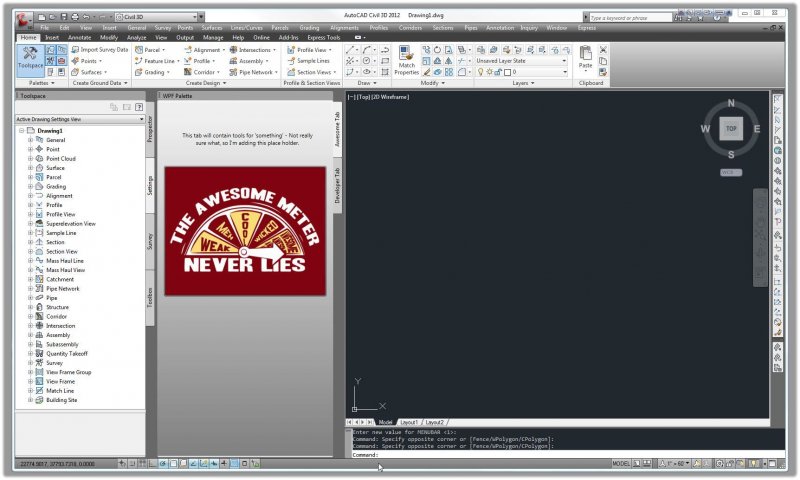Open the Unsaved Layer State dropdown
The width and height of the screenshot is (800, 480).
521,61
